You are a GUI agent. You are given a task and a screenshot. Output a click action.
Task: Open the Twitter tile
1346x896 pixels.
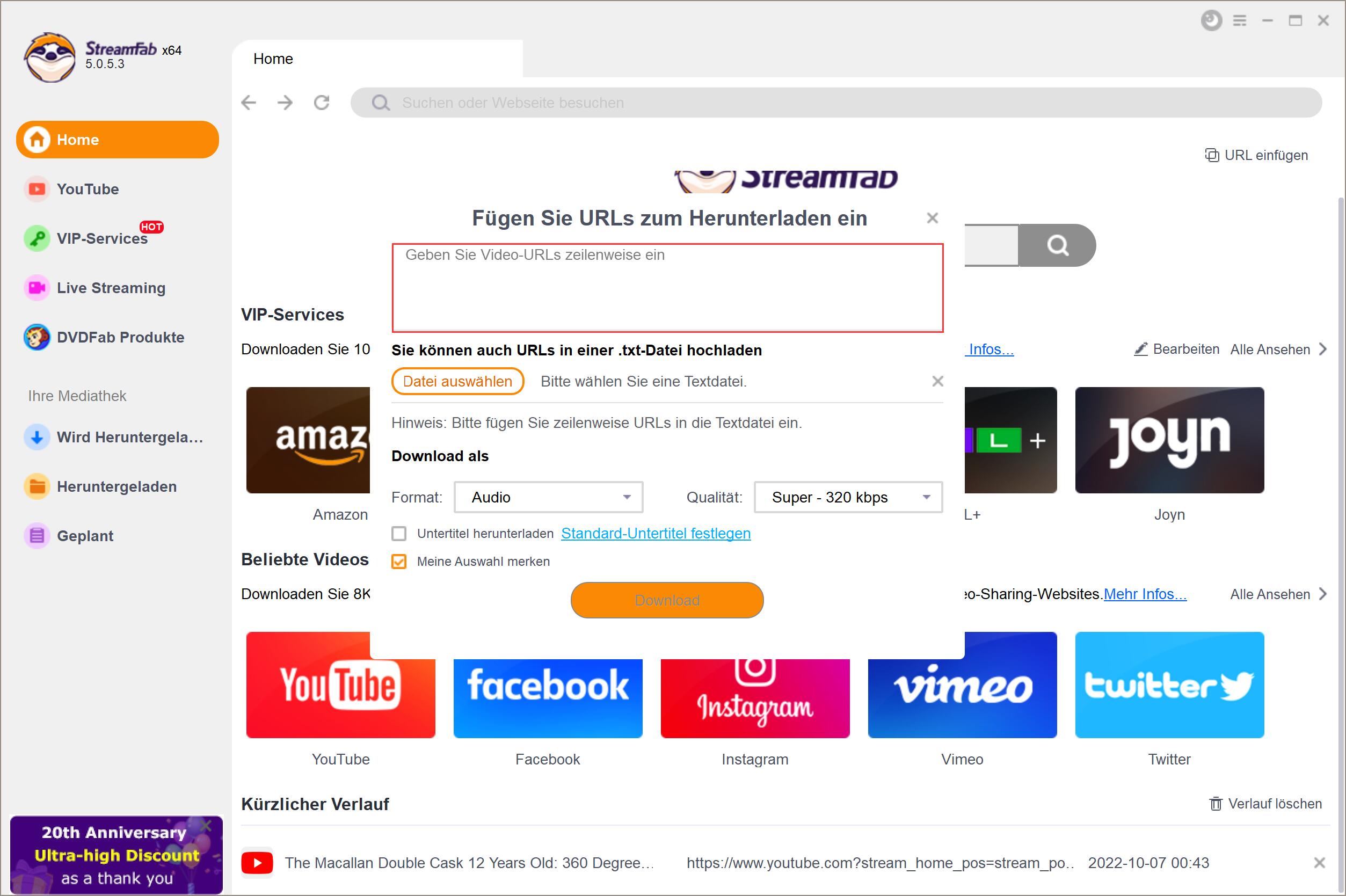tap(1169, 684)
